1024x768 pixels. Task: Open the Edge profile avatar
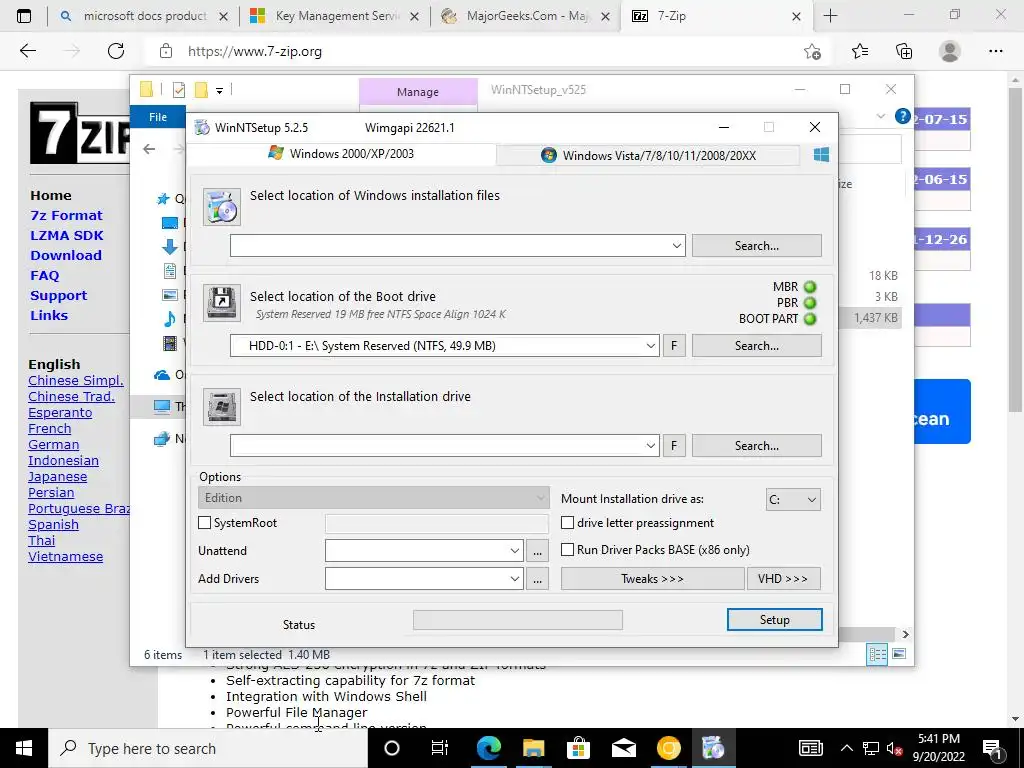950,51
